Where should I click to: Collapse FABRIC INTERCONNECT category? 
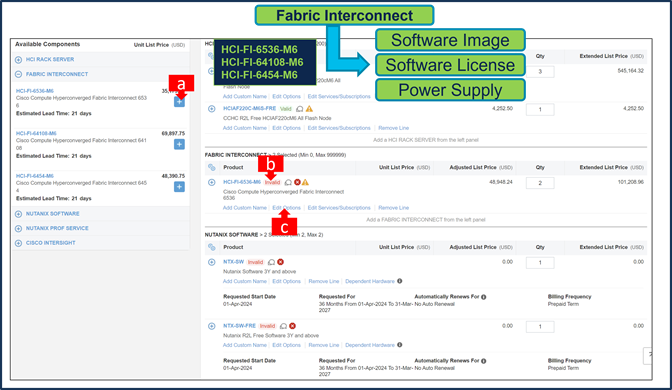coord(18,74)
